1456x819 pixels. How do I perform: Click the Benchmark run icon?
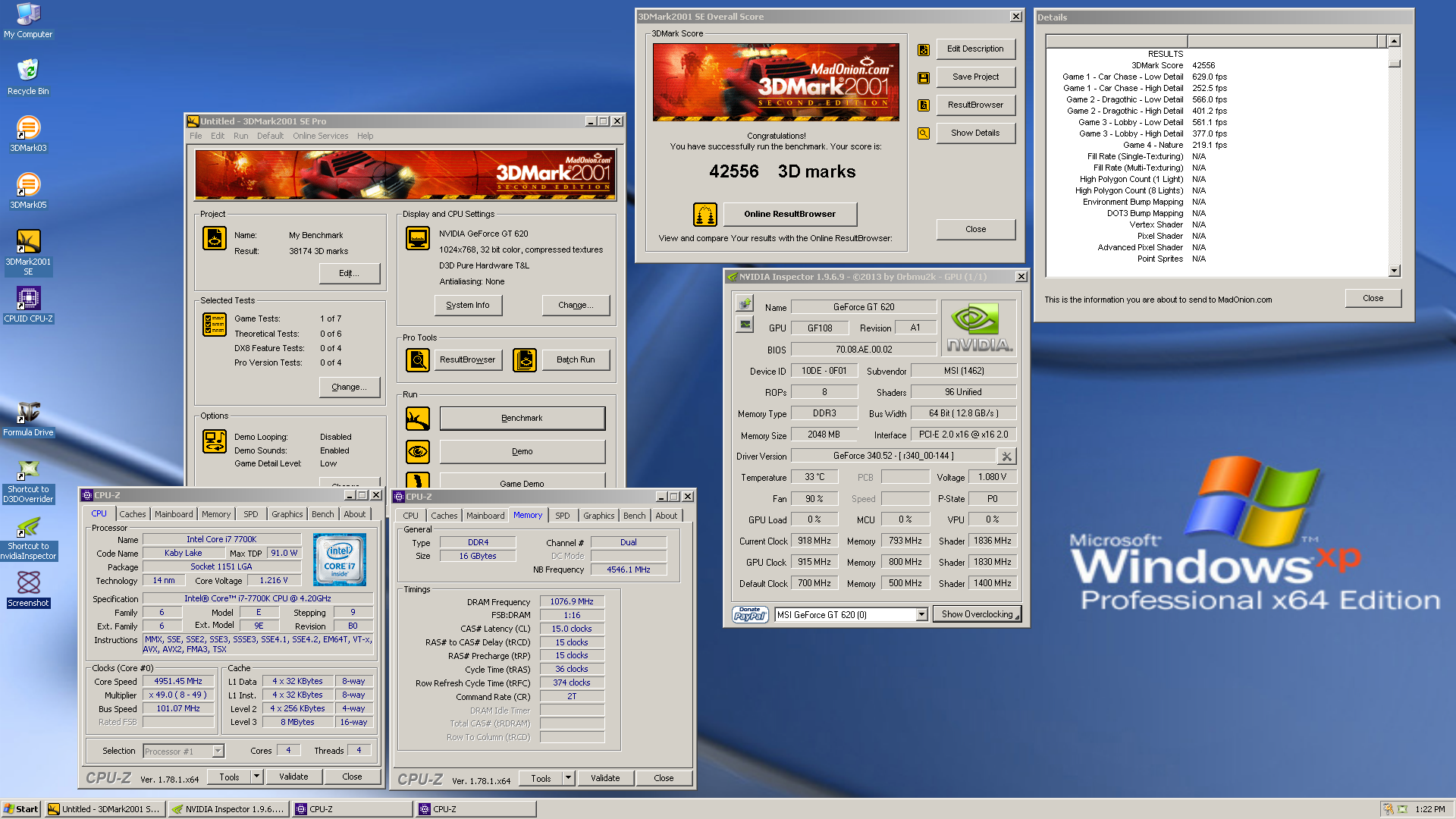(418, 418)
